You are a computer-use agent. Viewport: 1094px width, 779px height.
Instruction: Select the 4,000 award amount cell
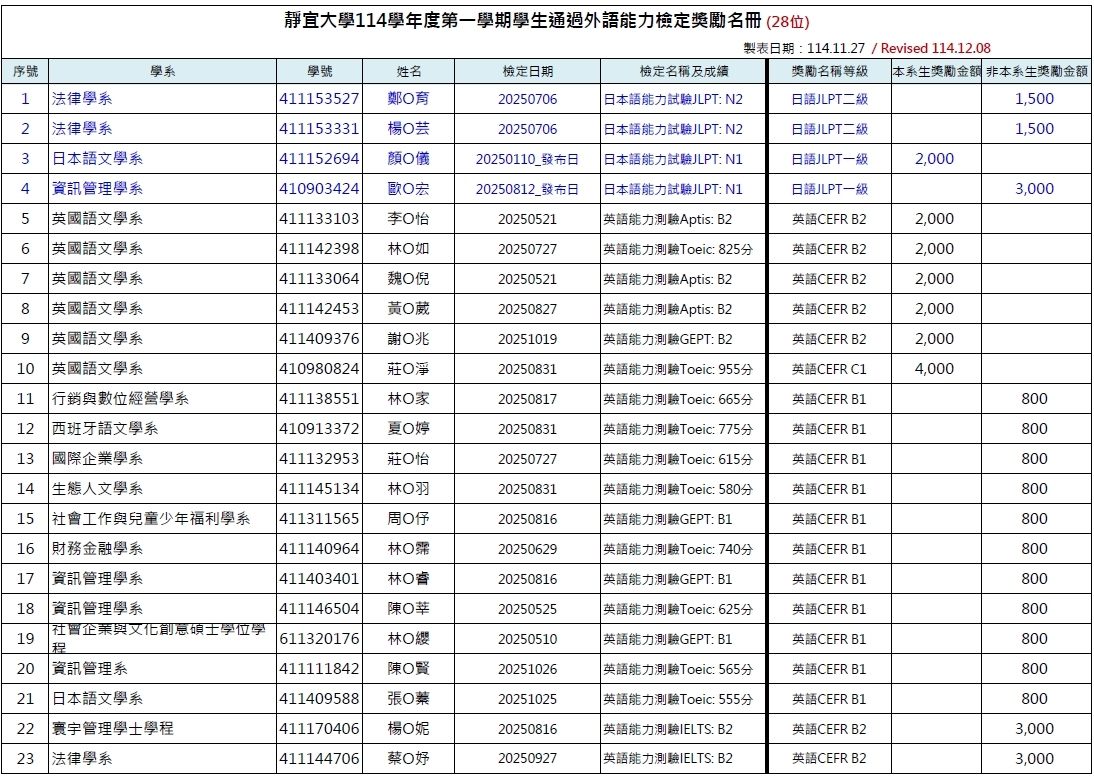pos(934,369)
